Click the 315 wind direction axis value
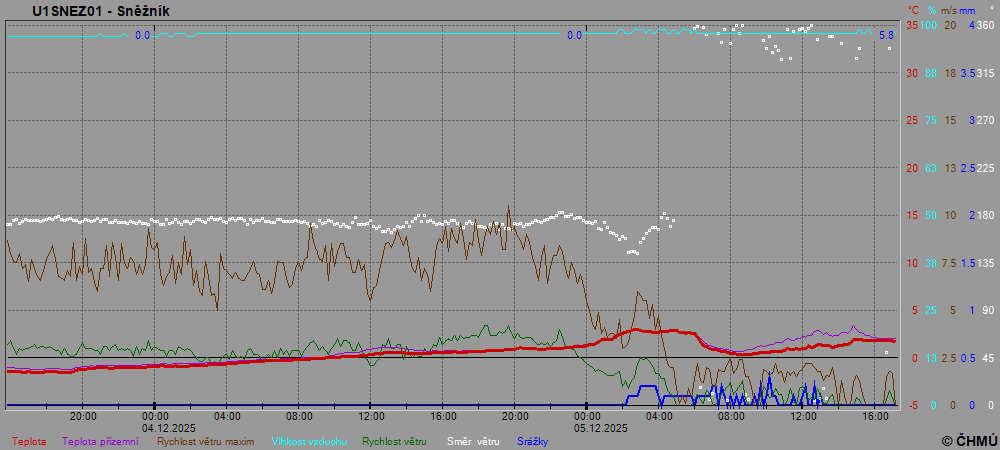 pos(984,73)
